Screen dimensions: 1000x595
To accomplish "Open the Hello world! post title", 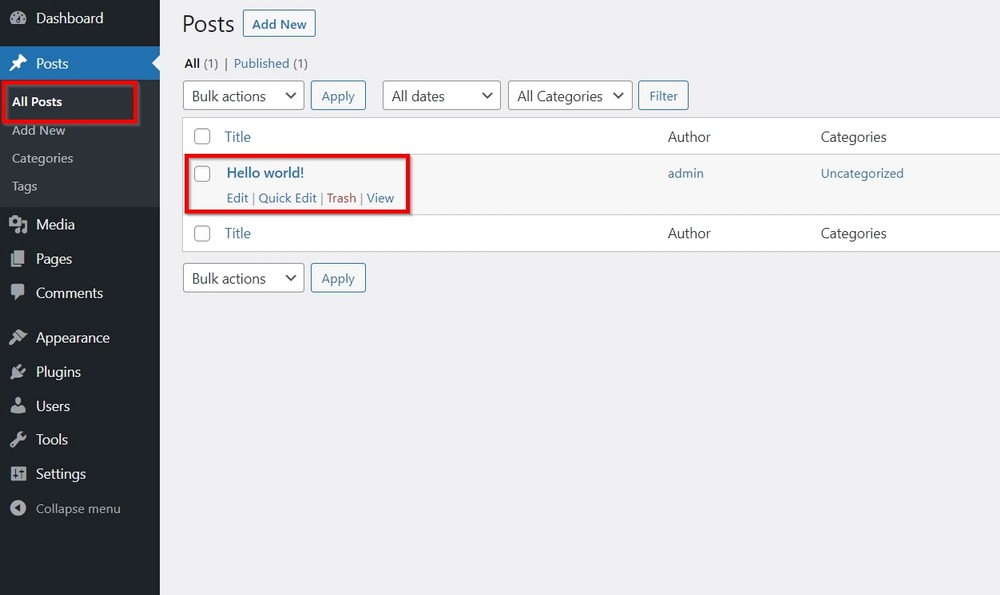I will click(x=265, y=173).
